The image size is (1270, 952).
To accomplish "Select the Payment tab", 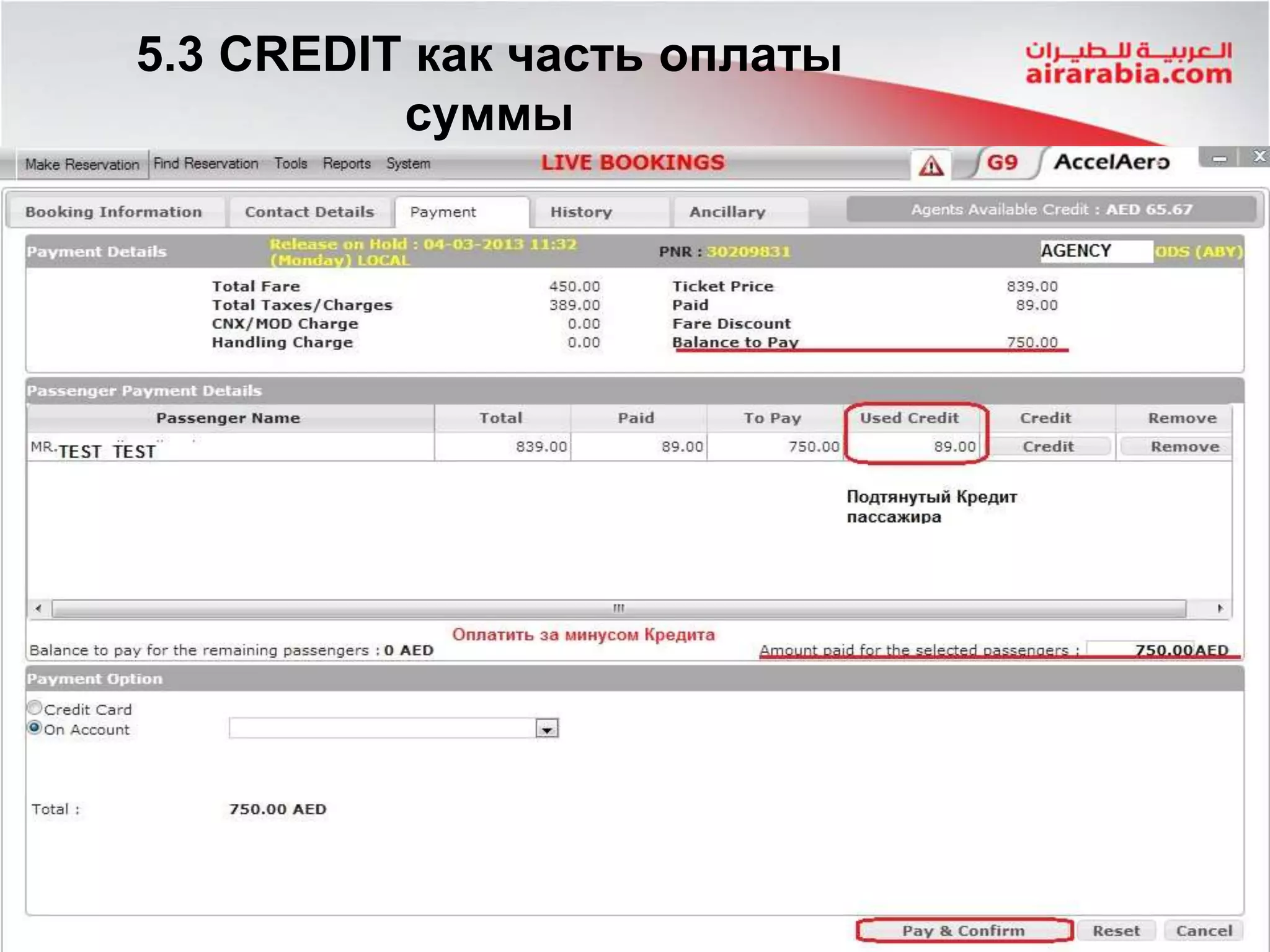I will [x=461, y=212].
